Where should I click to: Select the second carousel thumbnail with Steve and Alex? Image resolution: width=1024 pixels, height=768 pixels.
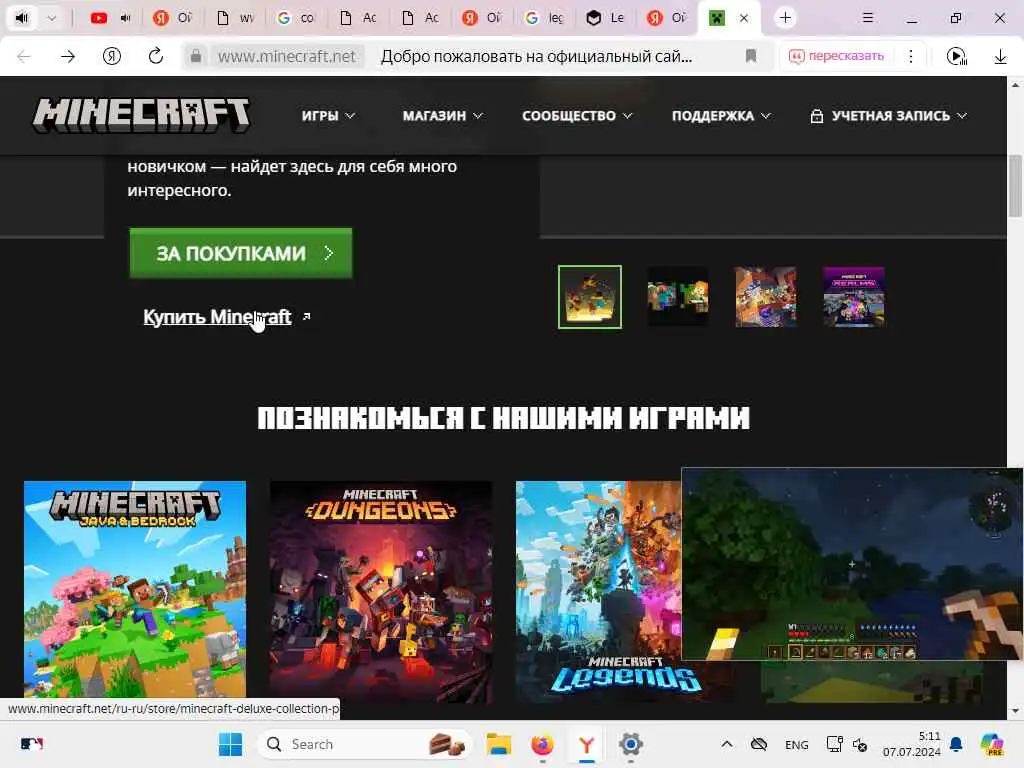click(x=678, y=297)
